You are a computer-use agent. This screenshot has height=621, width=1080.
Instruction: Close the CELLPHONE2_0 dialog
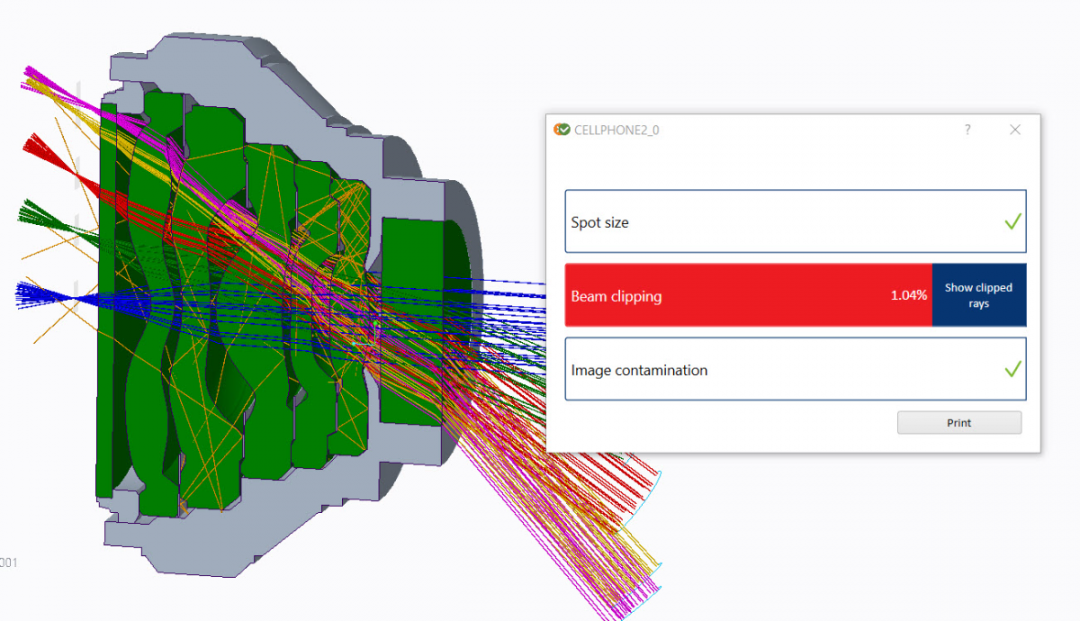[x=1015, y=130]
